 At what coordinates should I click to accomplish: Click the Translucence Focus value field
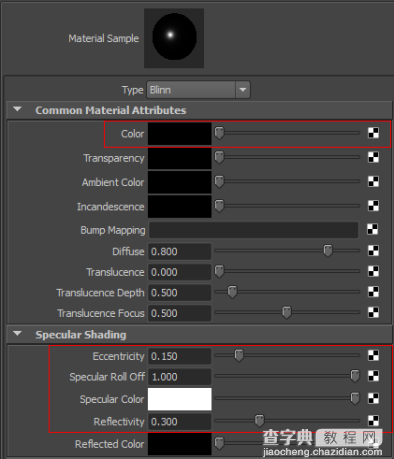180,313
